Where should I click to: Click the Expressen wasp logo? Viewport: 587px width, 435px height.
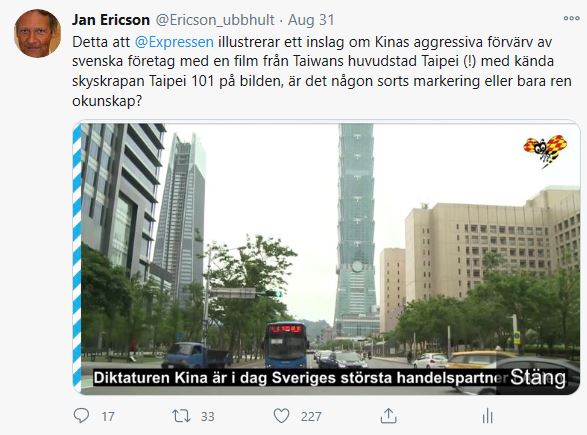click(545, 150)
